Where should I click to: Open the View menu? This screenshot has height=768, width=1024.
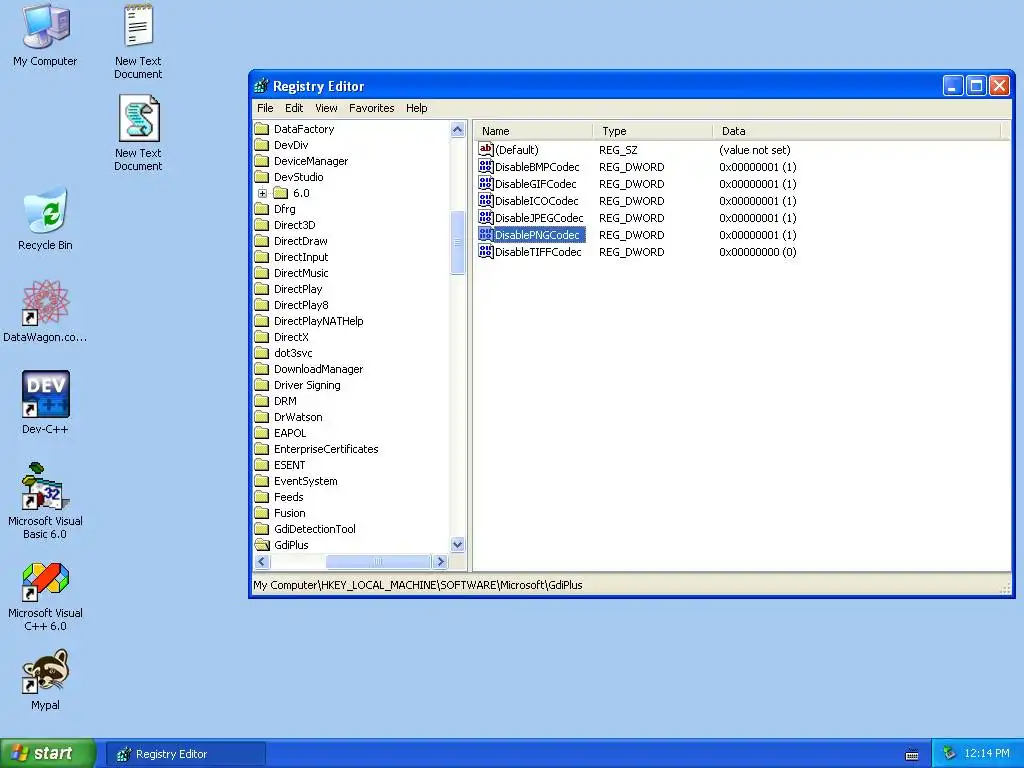pyautogui.click(x=327, y=108)
